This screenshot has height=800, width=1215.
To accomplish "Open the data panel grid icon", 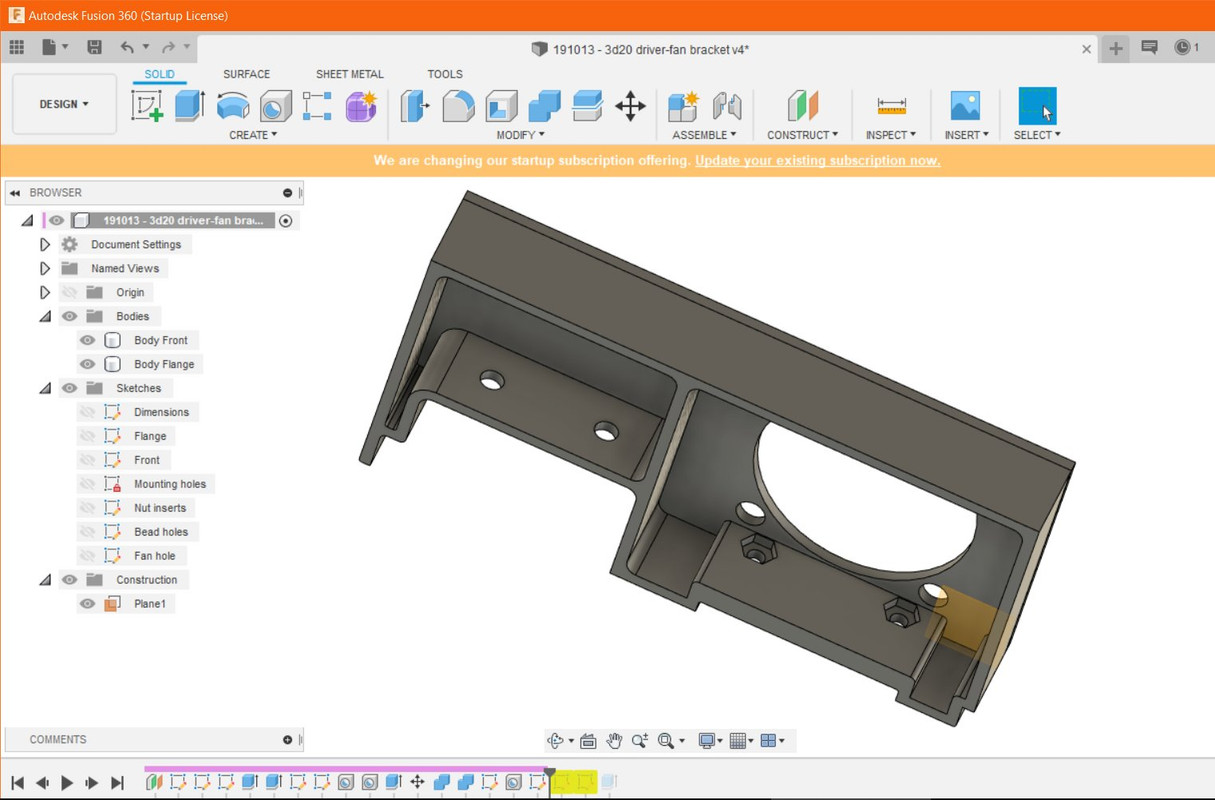I will coord(17,47).
